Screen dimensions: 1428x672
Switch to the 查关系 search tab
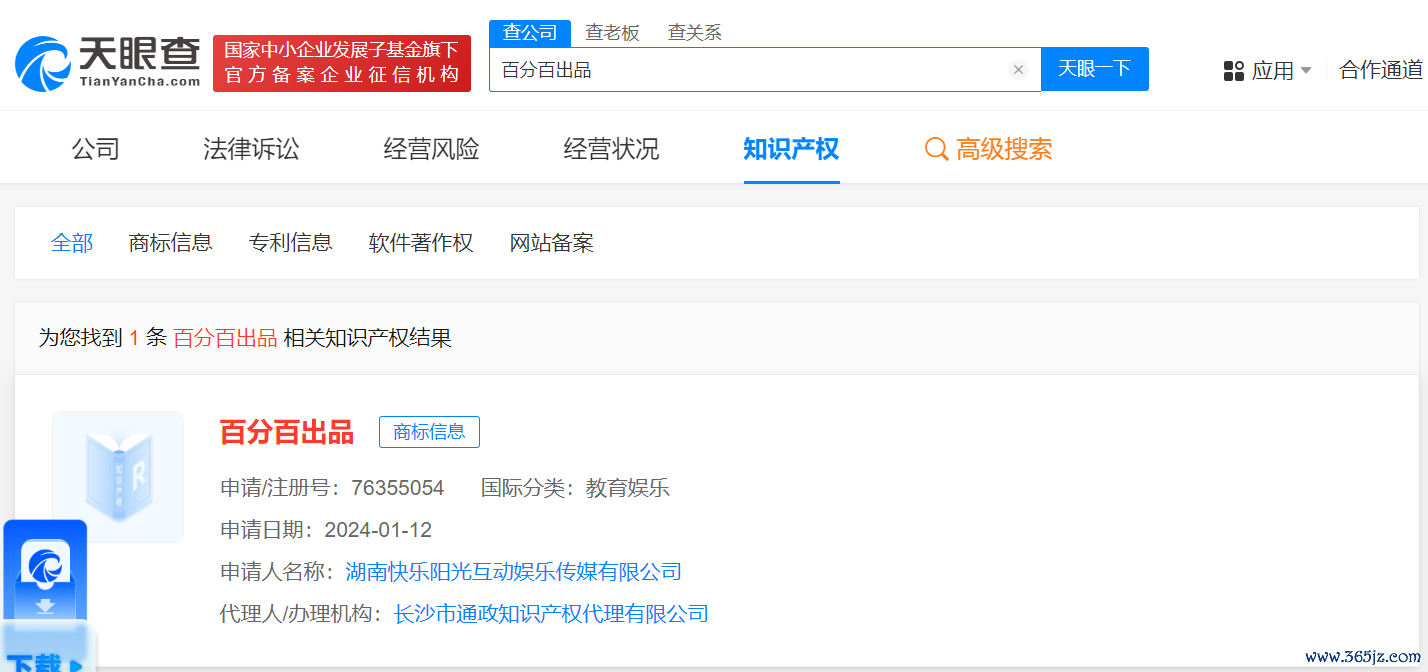click(x=694, y=33)
